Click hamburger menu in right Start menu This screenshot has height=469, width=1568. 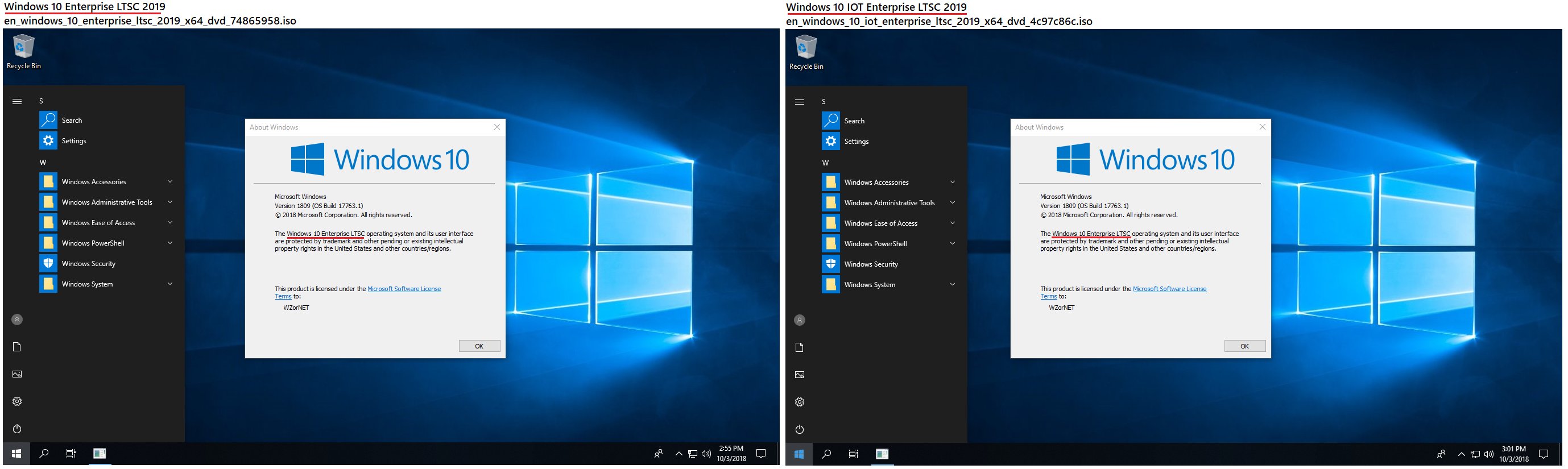(x=799, y=102)
